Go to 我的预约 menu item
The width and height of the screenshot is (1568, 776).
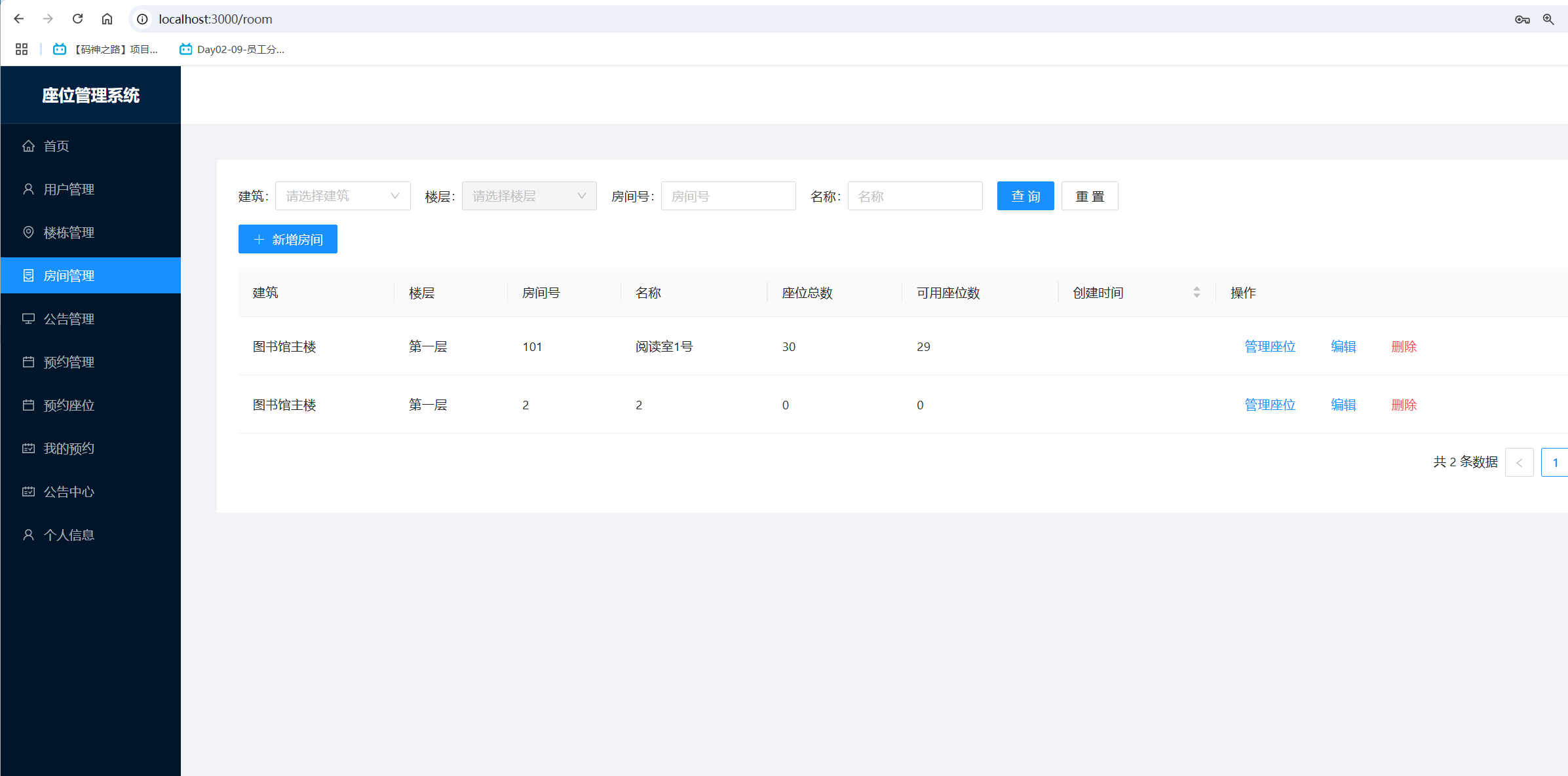68,449
